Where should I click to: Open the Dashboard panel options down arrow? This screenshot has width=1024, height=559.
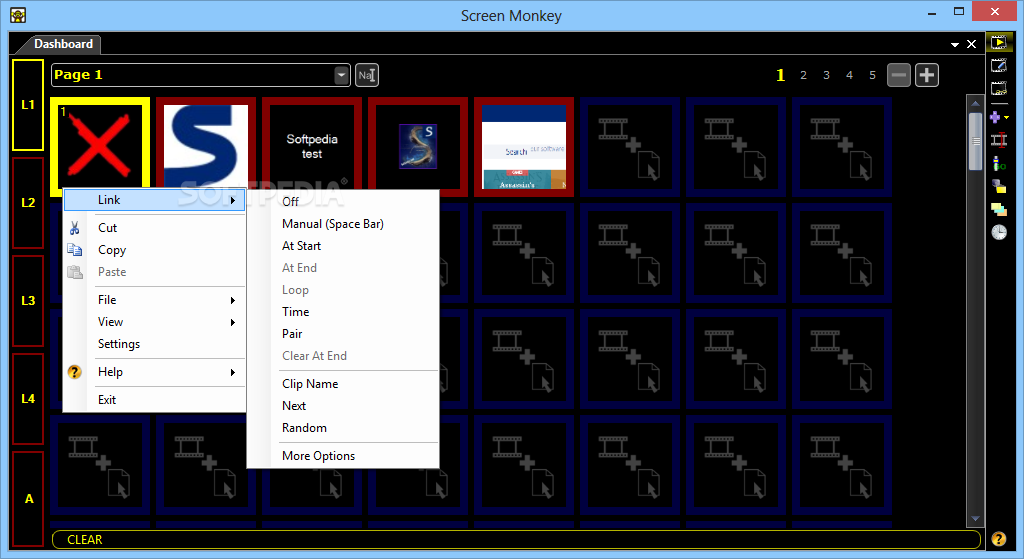[x=955, y=44]
